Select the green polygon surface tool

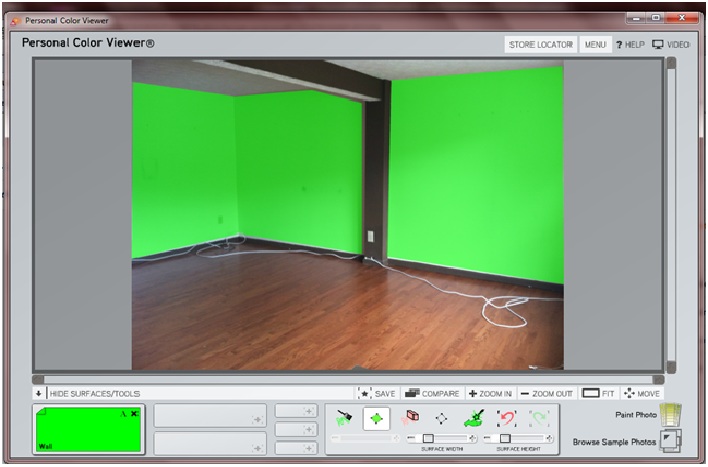(376, 419)
